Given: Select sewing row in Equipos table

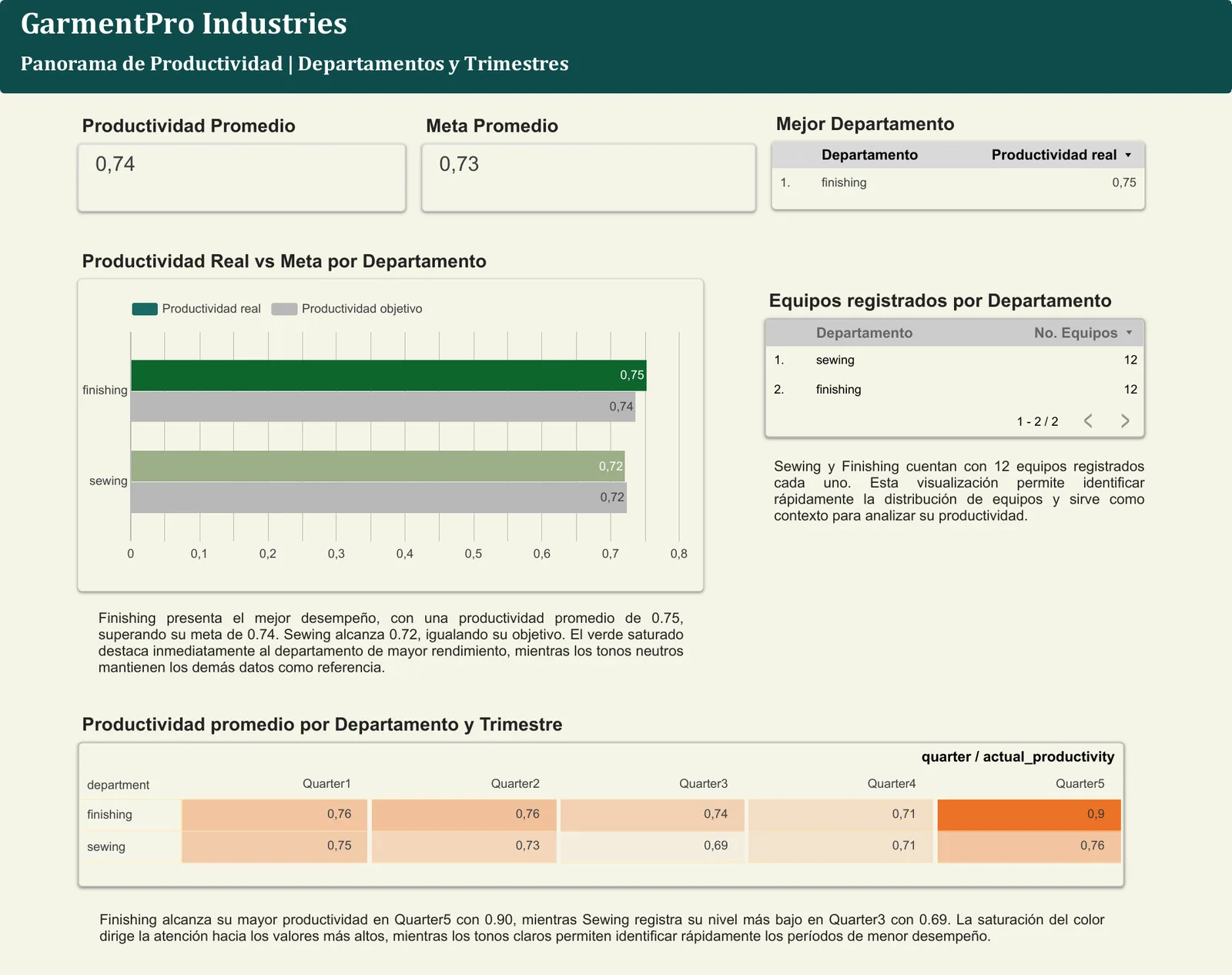Looking at the screenshot, I should point(955,360).
